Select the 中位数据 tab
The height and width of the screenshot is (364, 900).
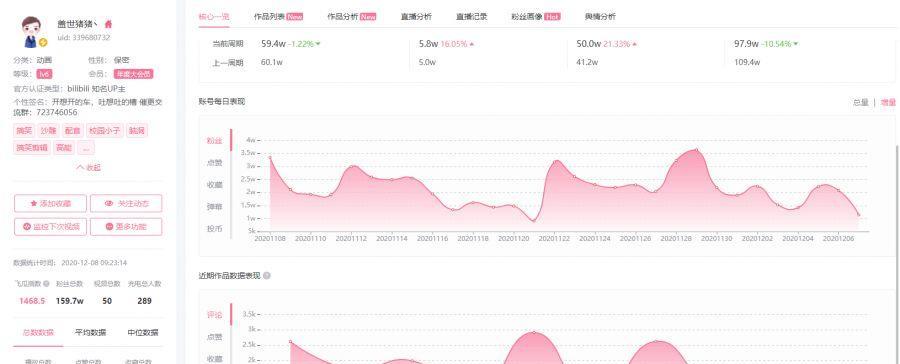point(142,332)
